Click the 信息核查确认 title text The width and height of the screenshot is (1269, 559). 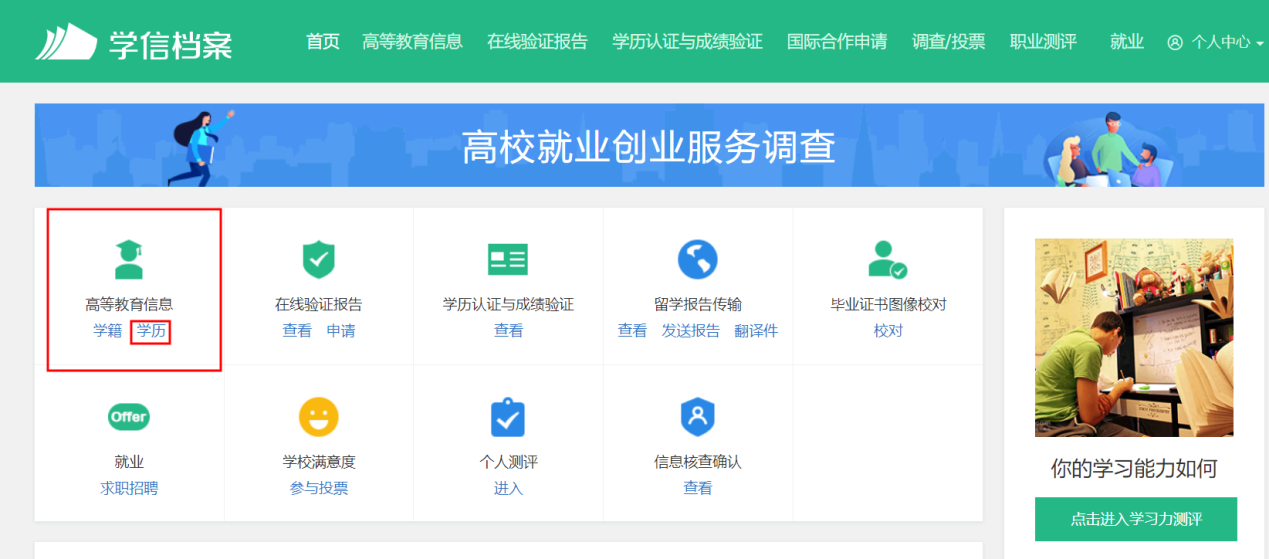[x=698, y=462]
